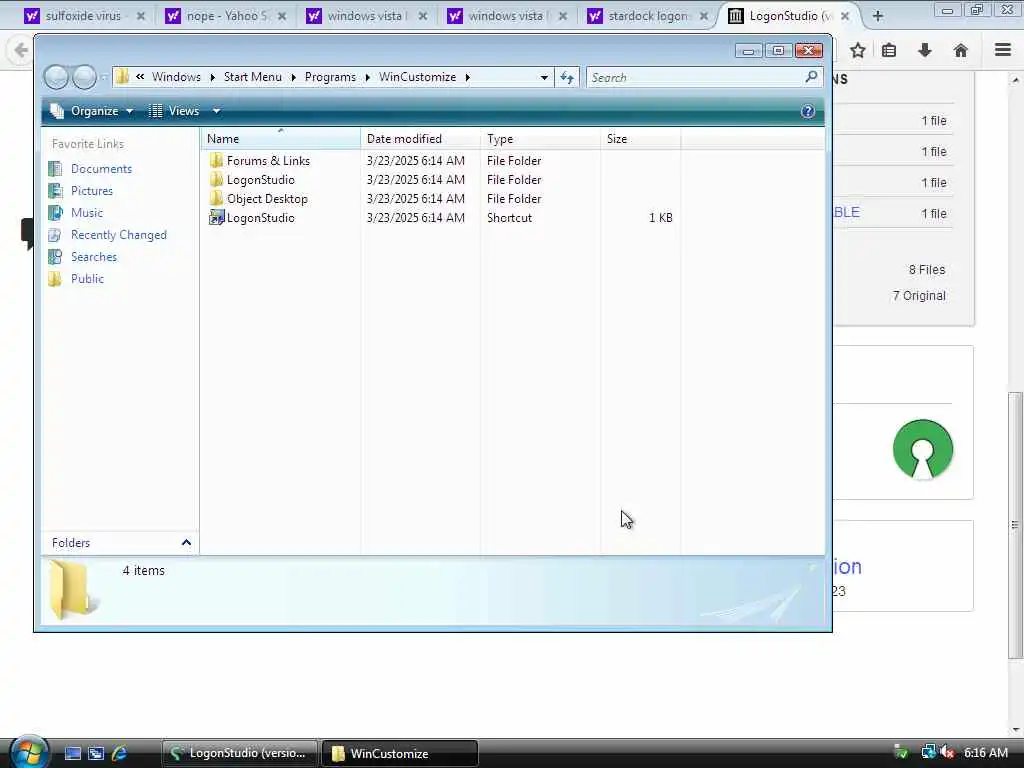Close the 'sulfoxide virus' browser tab

(x=140, y=16)
